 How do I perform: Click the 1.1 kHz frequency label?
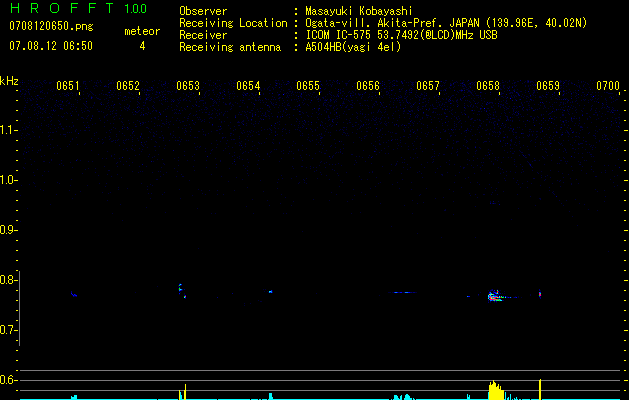(x=8, y=130)
